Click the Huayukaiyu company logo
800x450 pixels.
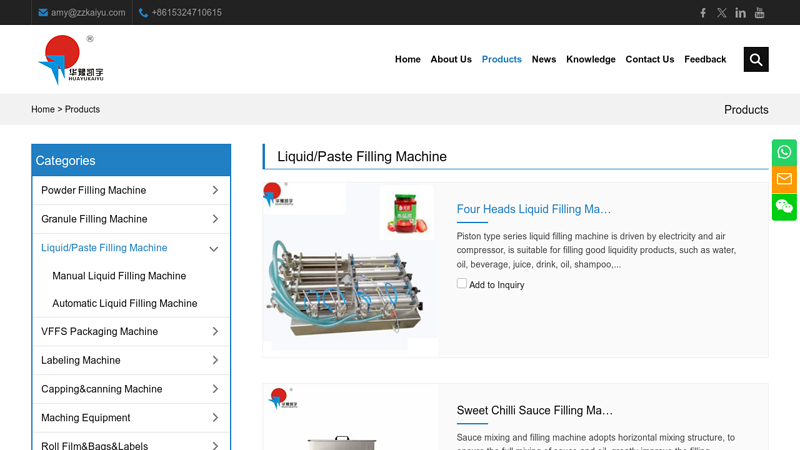tap(70, 59)
